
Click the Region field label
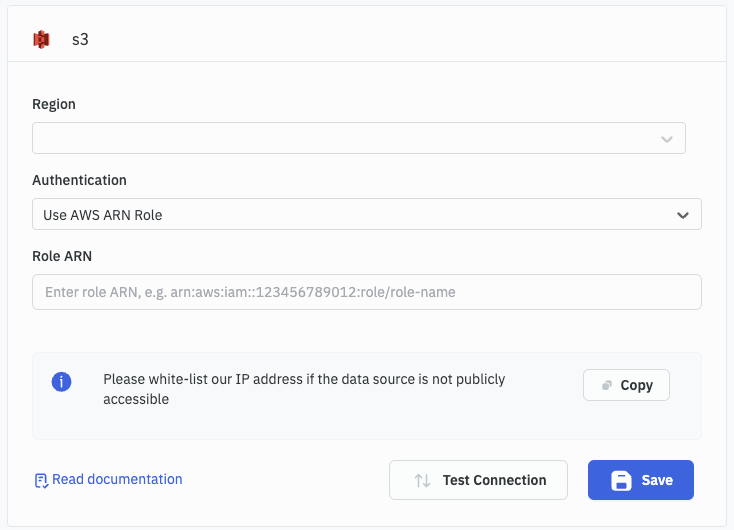click(x=54, y=104)
